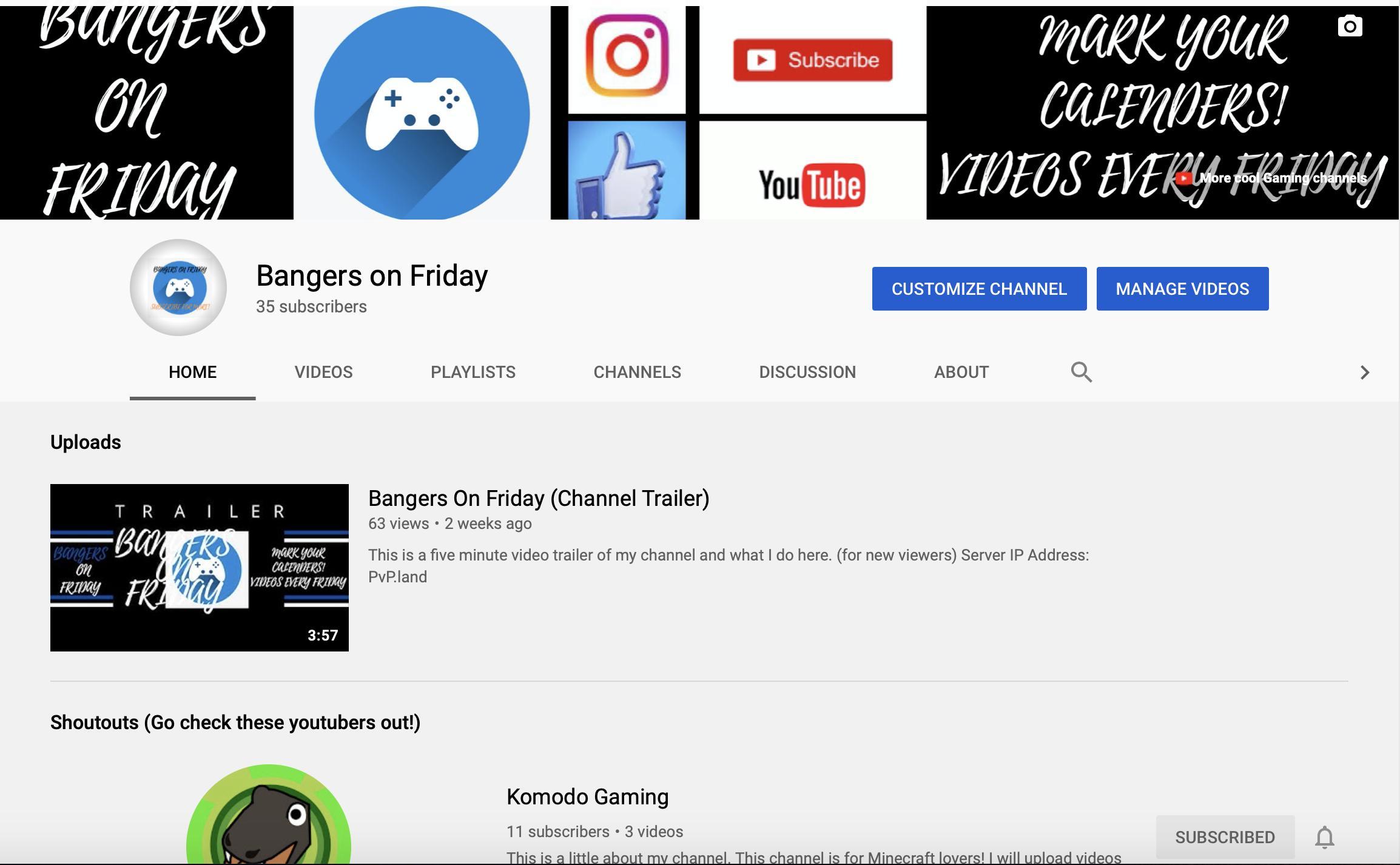Open Bangers On Friday Channel Trailer title
The width and height of the screenshot is (1400, 865).
[x=538, y=498]
